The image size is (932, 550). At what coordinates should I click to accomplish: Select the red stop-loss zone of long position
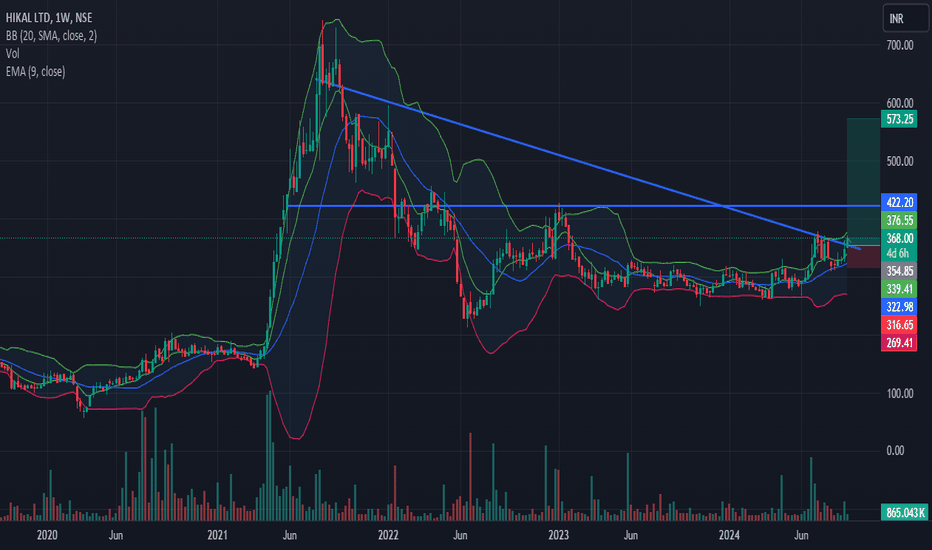[863, 256]
